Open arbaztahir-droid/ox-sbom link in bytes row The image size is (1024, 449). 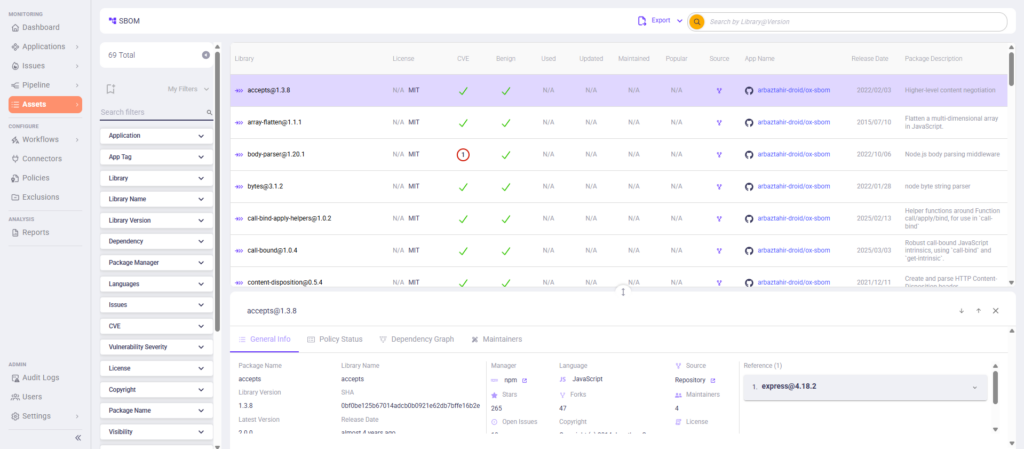[x=793, y=187]
